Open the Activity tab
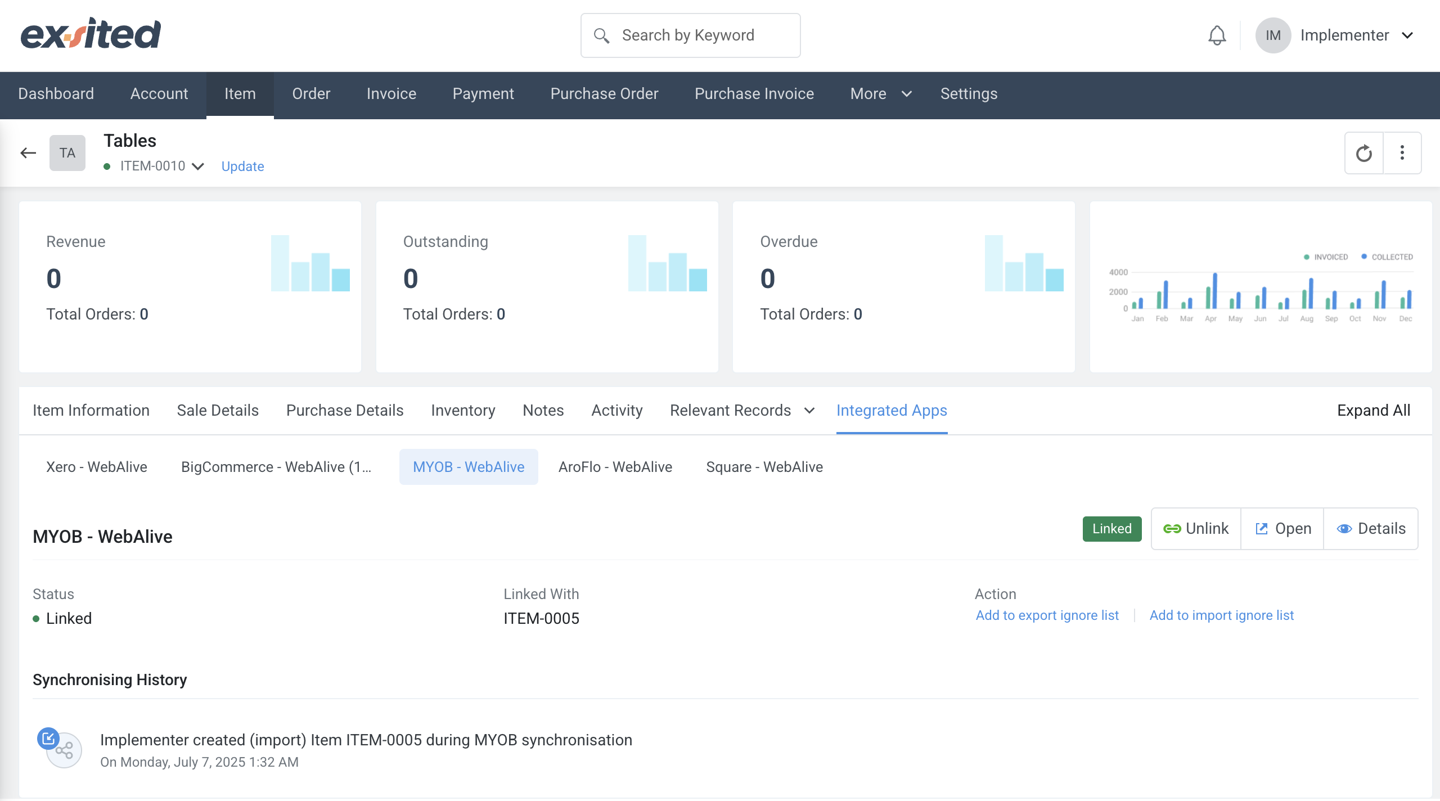 click(617, 411)
